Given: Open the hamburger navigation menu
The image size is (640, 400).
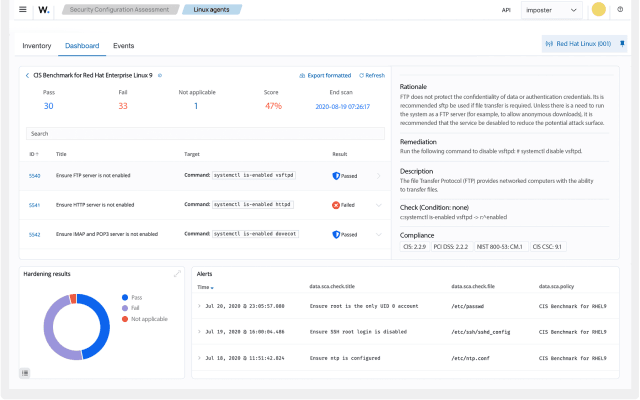Looking at the screenshot, I should point(23,9).
